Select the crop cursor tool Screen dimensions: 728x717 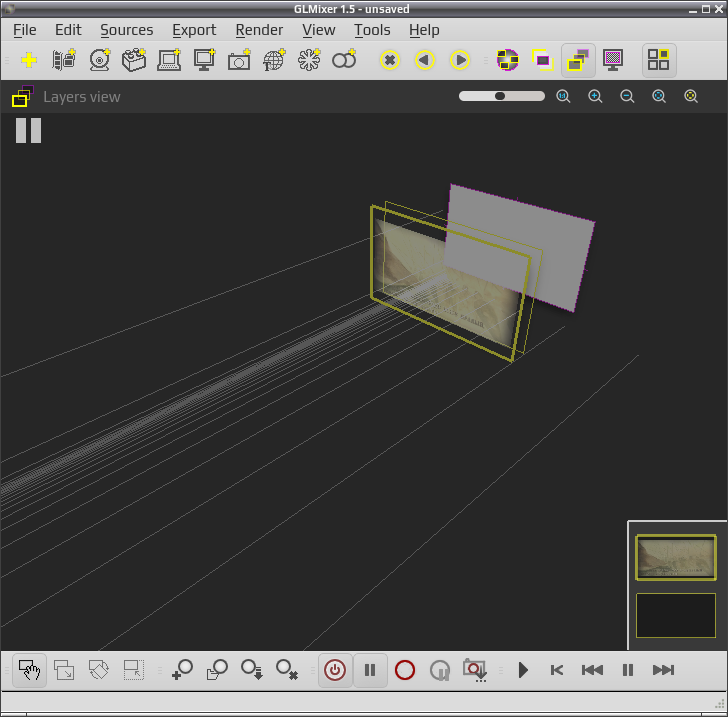coord(134,670)
